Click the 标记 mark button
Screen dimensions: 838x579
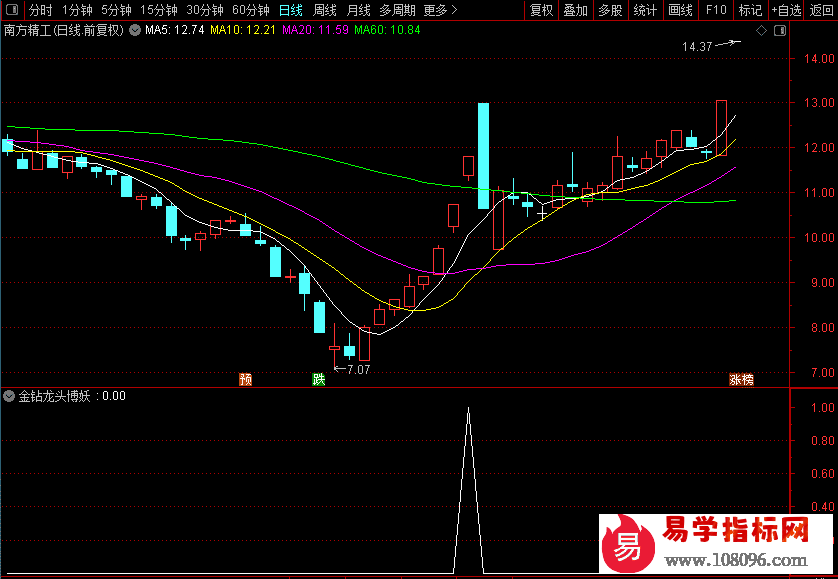click(x=750, y=10)
